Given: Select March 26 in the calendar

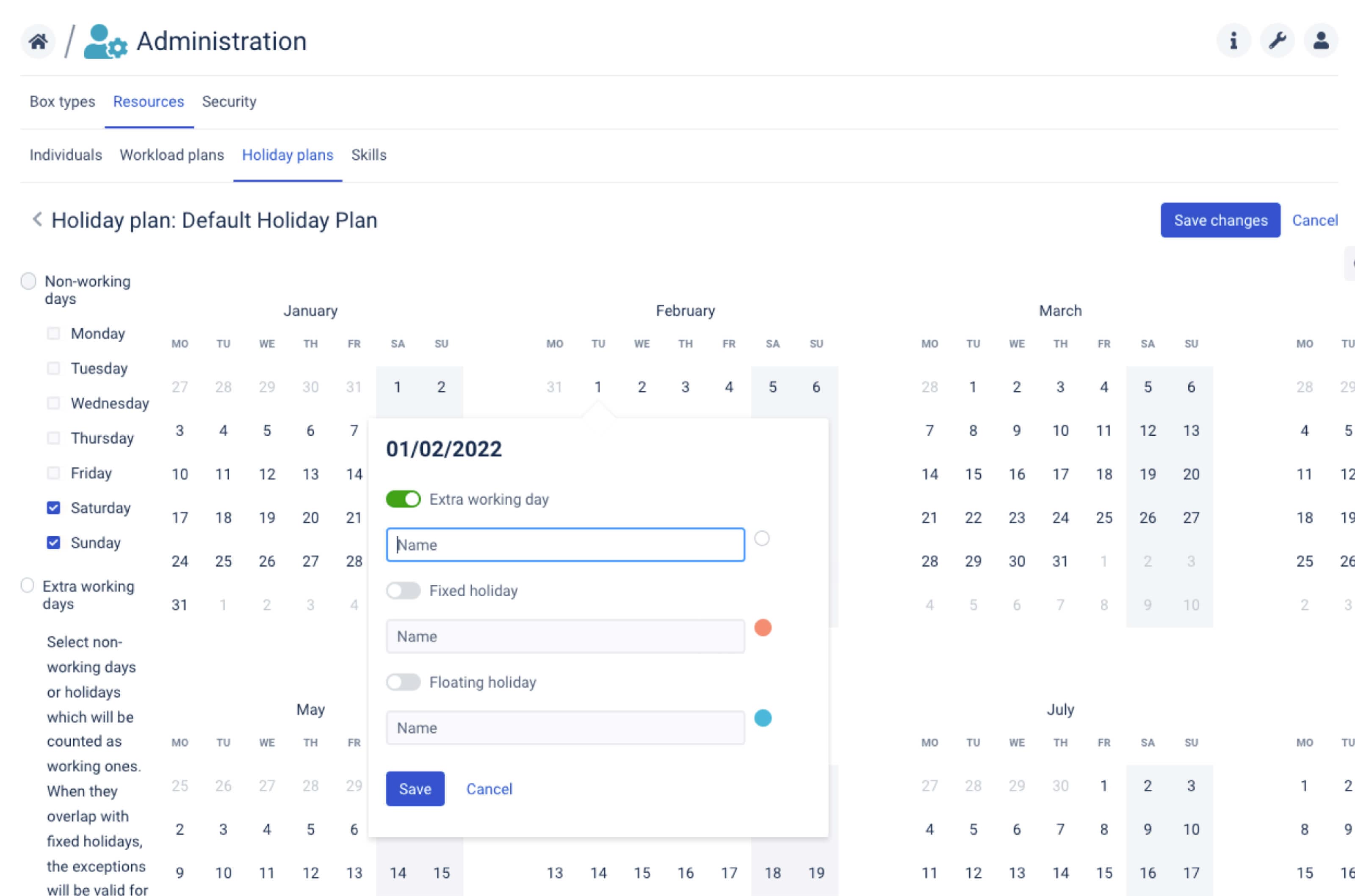Looking at the screenshot, I should [x=1148, y=518].
